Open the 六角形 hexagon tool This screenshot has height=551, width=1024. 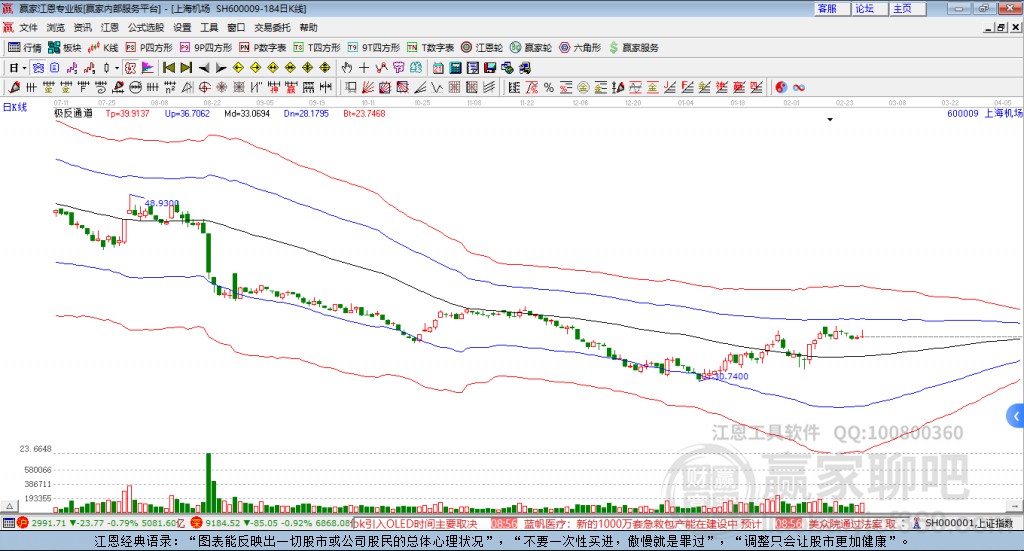coord(580,48)
